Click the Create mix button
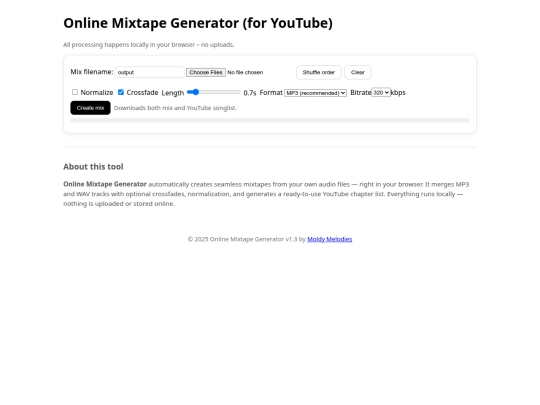The width and height of the screenshot is (540, 405). click(90, 108)
